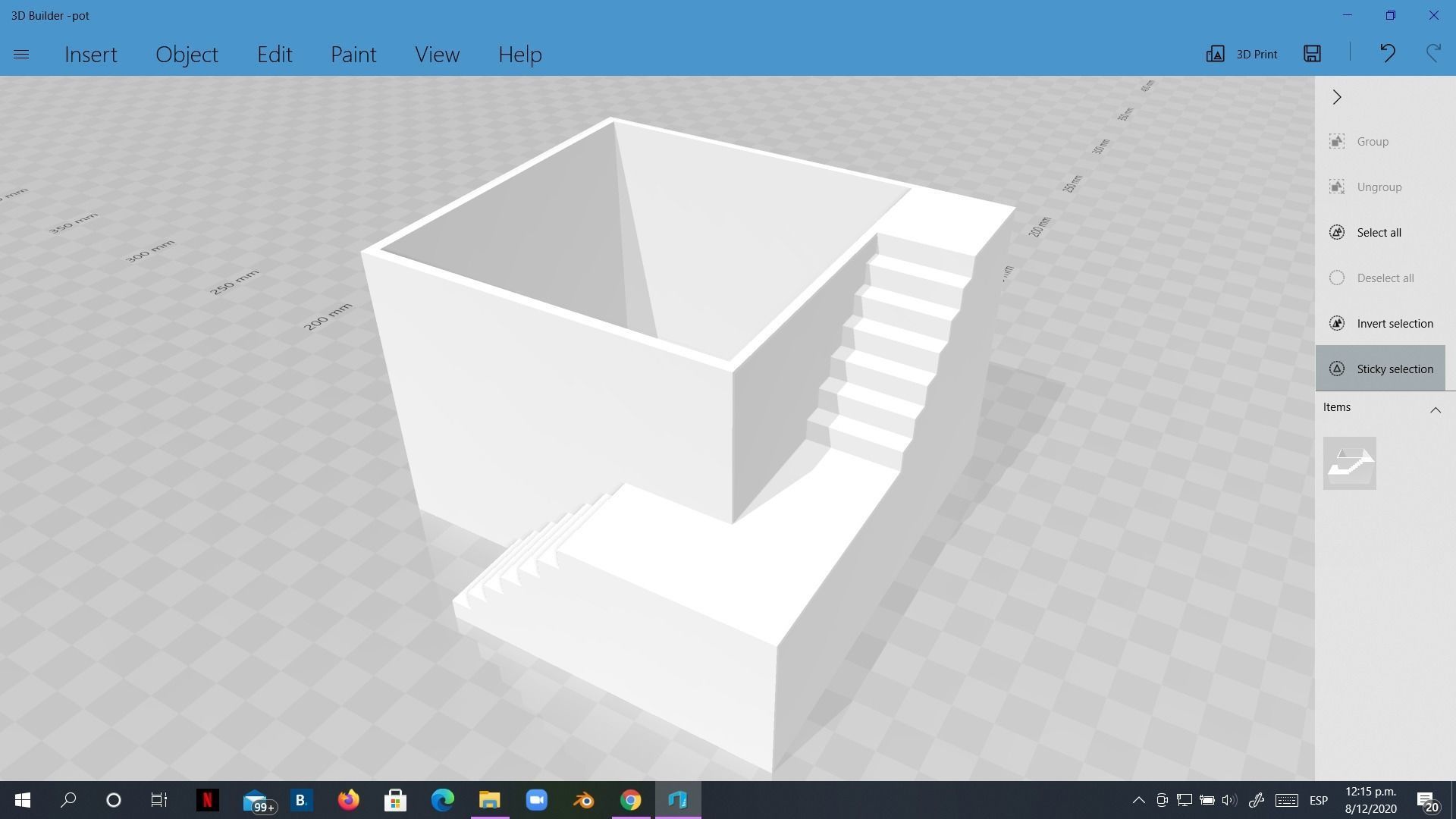The height and width of the screenshot is (819, 1456).
Task: Open the Edit menu
Action: click(275, 55)
